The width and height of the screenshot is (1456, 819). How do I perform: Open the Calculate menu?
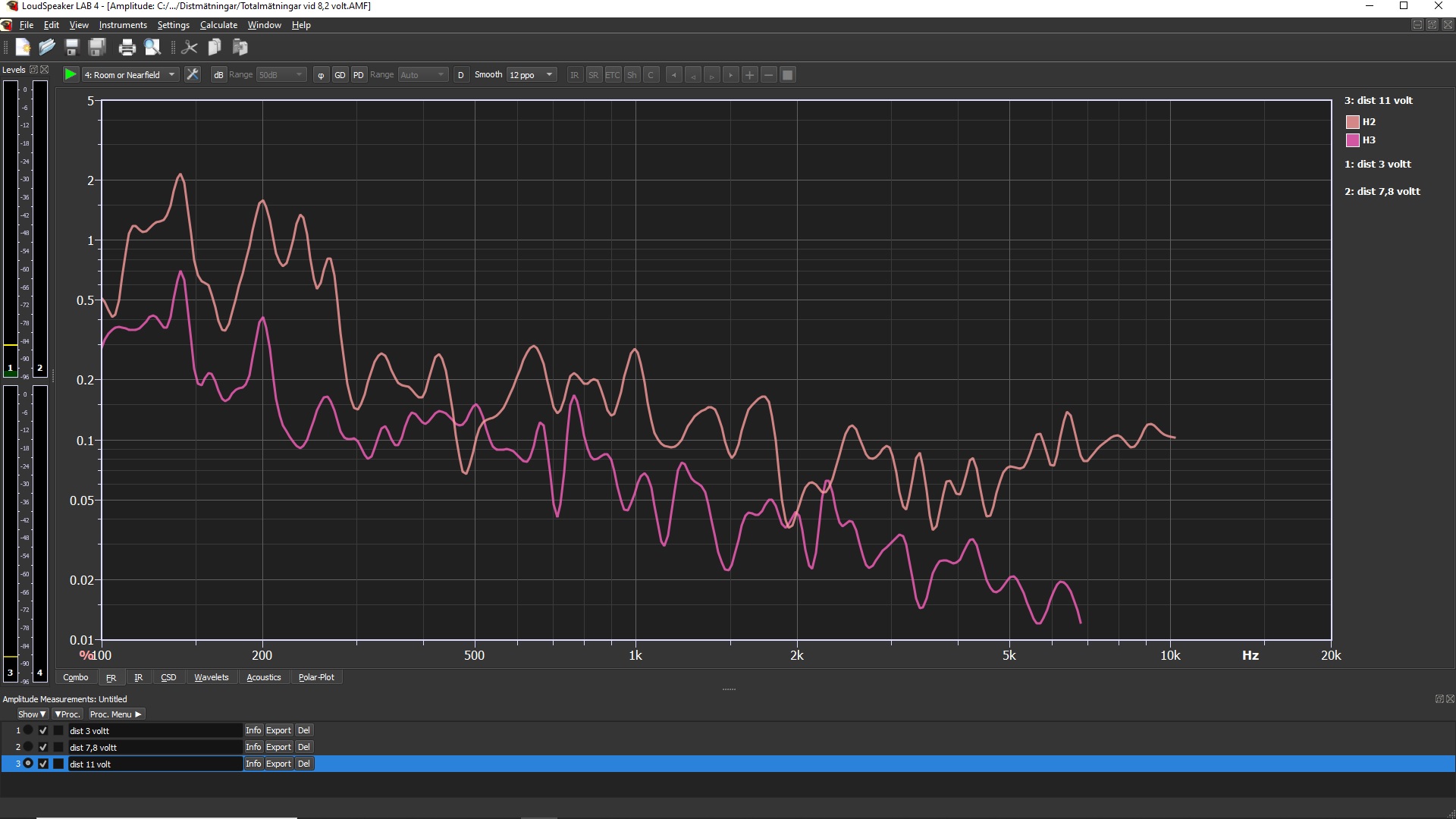[218, 25]
